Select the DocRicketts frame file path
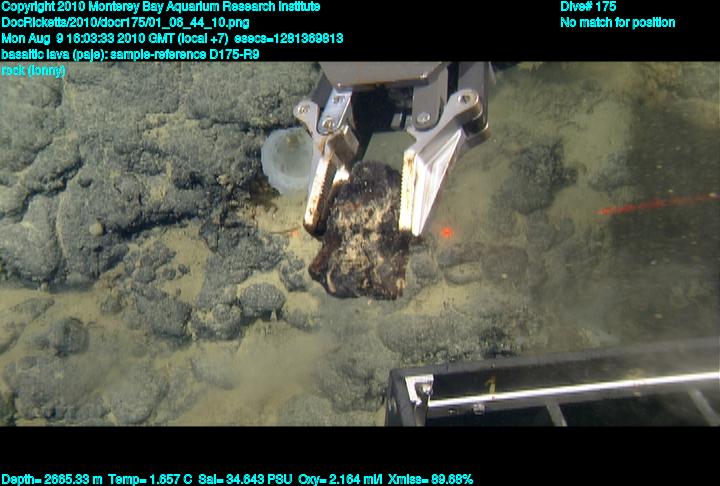 tap(125, 23)
